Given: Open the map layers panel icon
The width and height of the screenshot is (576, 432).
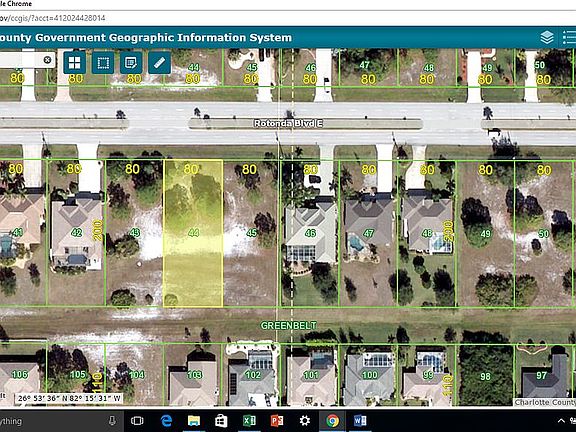Looking at the screenshot, I should pyautogui.click(x=547, y=37).
